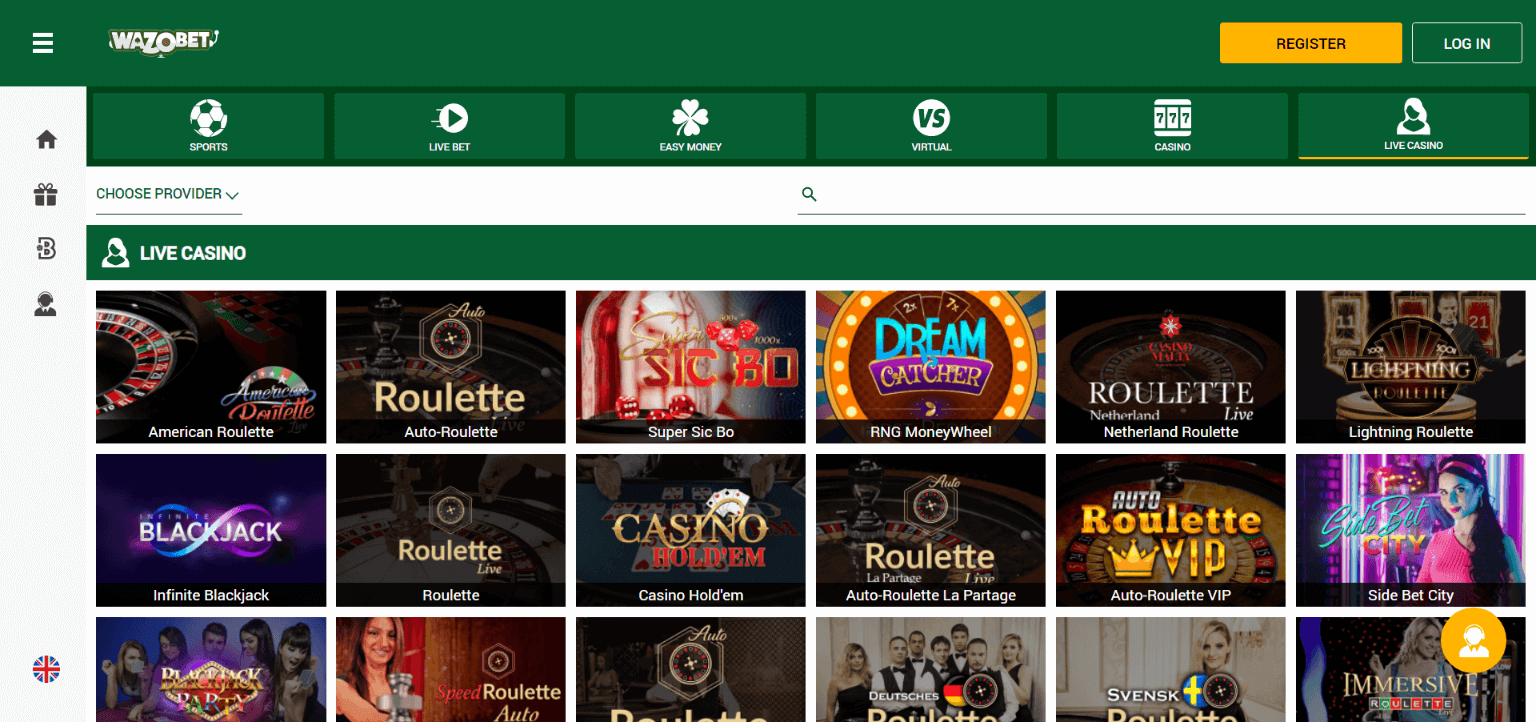Click the Wazobet logo
Screen dimensions: 1536x722
click(163, 42)
